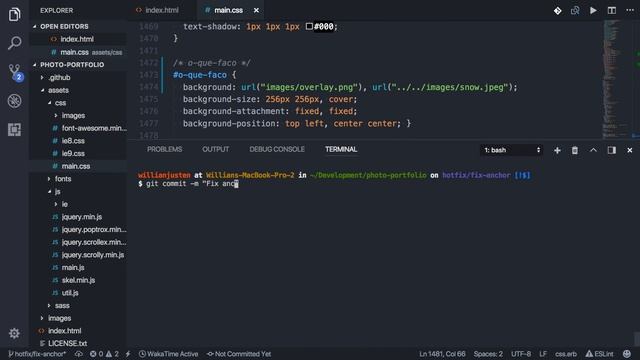This screenshot has height=360, width=640.
Task: Open font-awesome.min.css file
Action: [94, 128]
